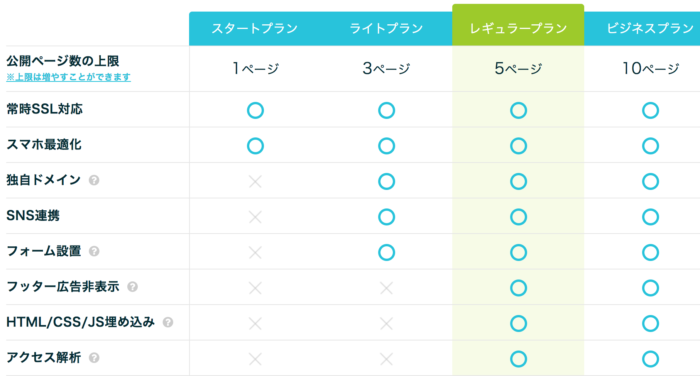700x376 pixels.
Task: Click help icon next to HTML/CSS/JS埋め込み
Action: click(x=168, y=322)
